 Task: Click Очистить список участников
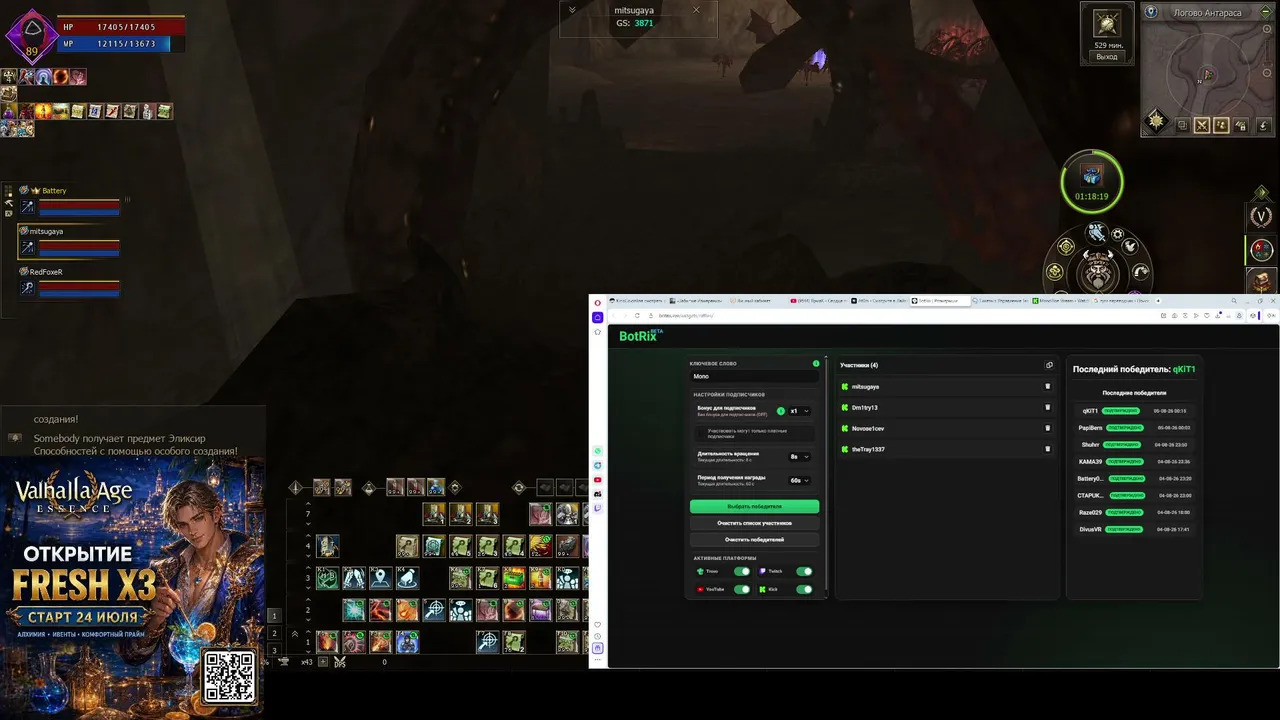pyautogui.click(x=754, y=523)
